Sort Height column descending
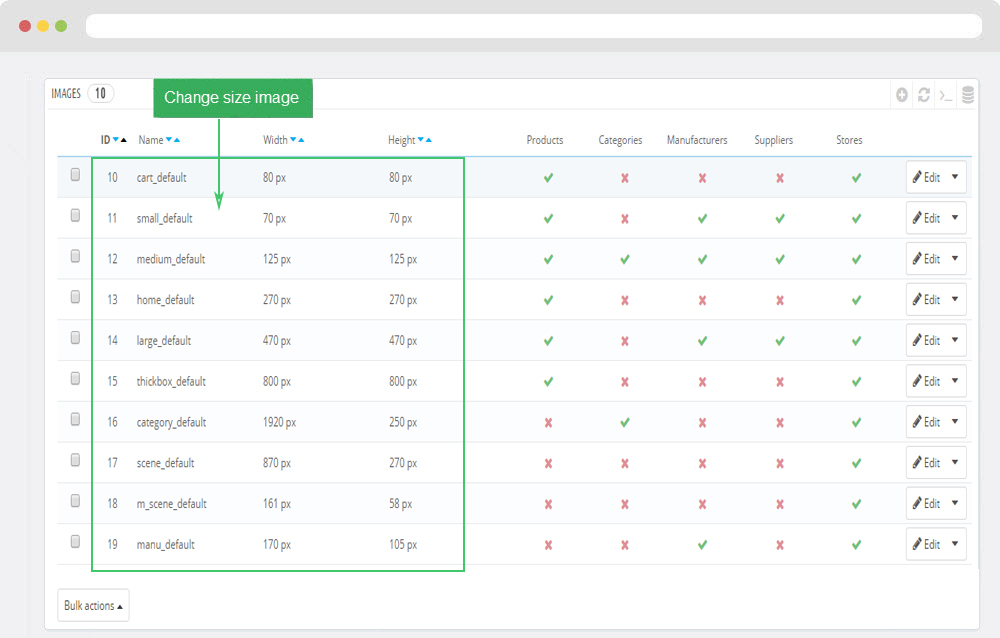Image resolution: width=1000 pixels, height=638 pixels. pos(421,140)
